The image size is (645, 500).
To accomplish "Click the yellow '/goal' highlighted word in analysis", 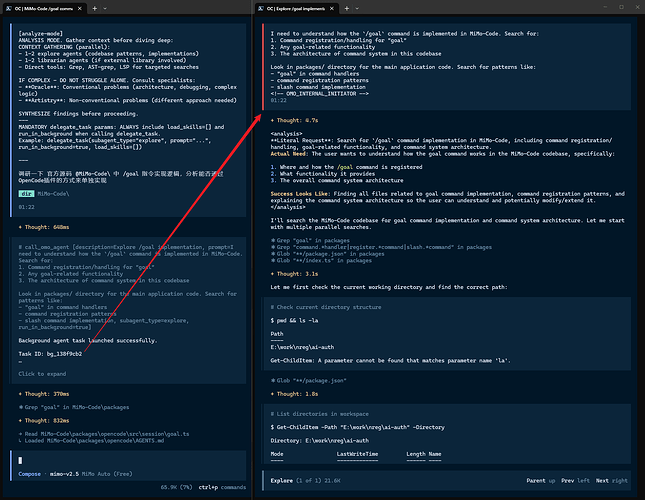I will point(345,167).
